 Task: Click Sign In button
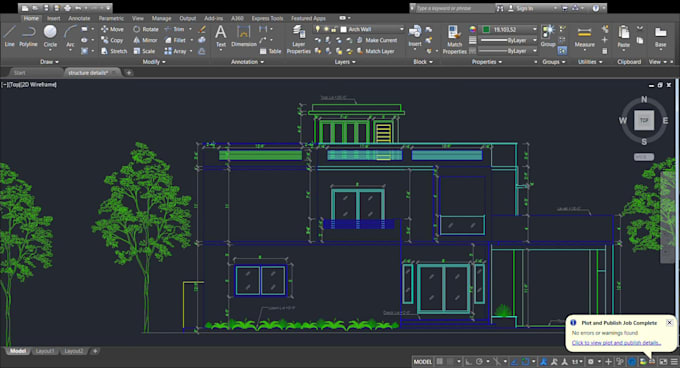click(520, 8)
